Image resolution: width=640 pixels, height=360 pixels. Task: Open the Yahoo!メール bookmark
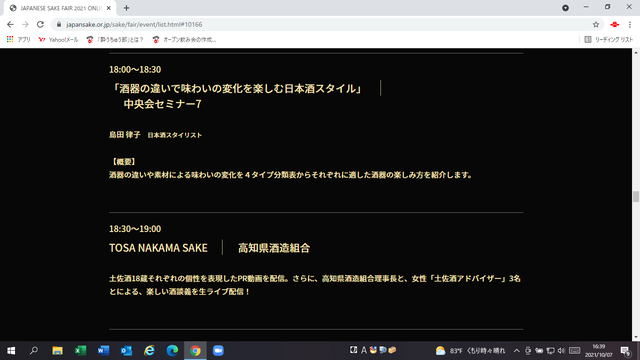pos(58,40)
